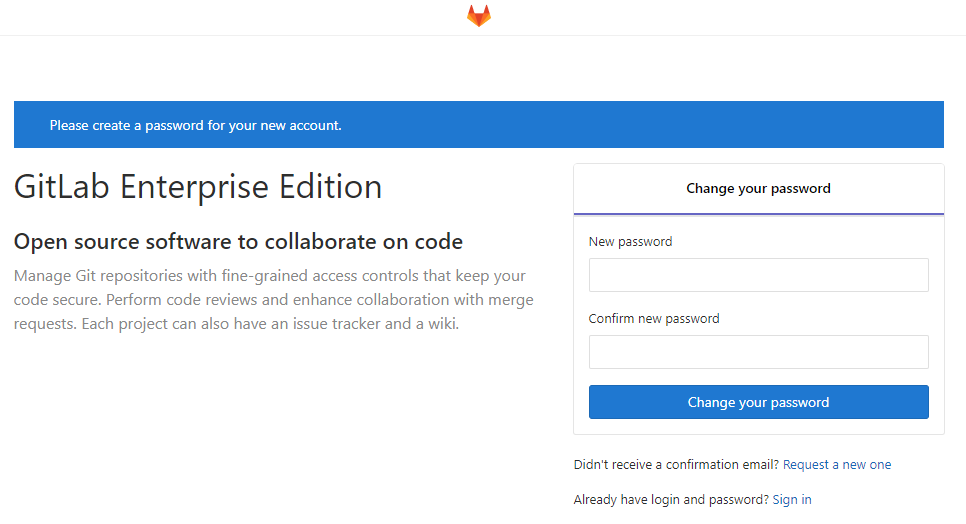The width and height of the screenshot is (966, 524).
Task: Click the Open source software subheading
Action: click(x=238, y=242)
